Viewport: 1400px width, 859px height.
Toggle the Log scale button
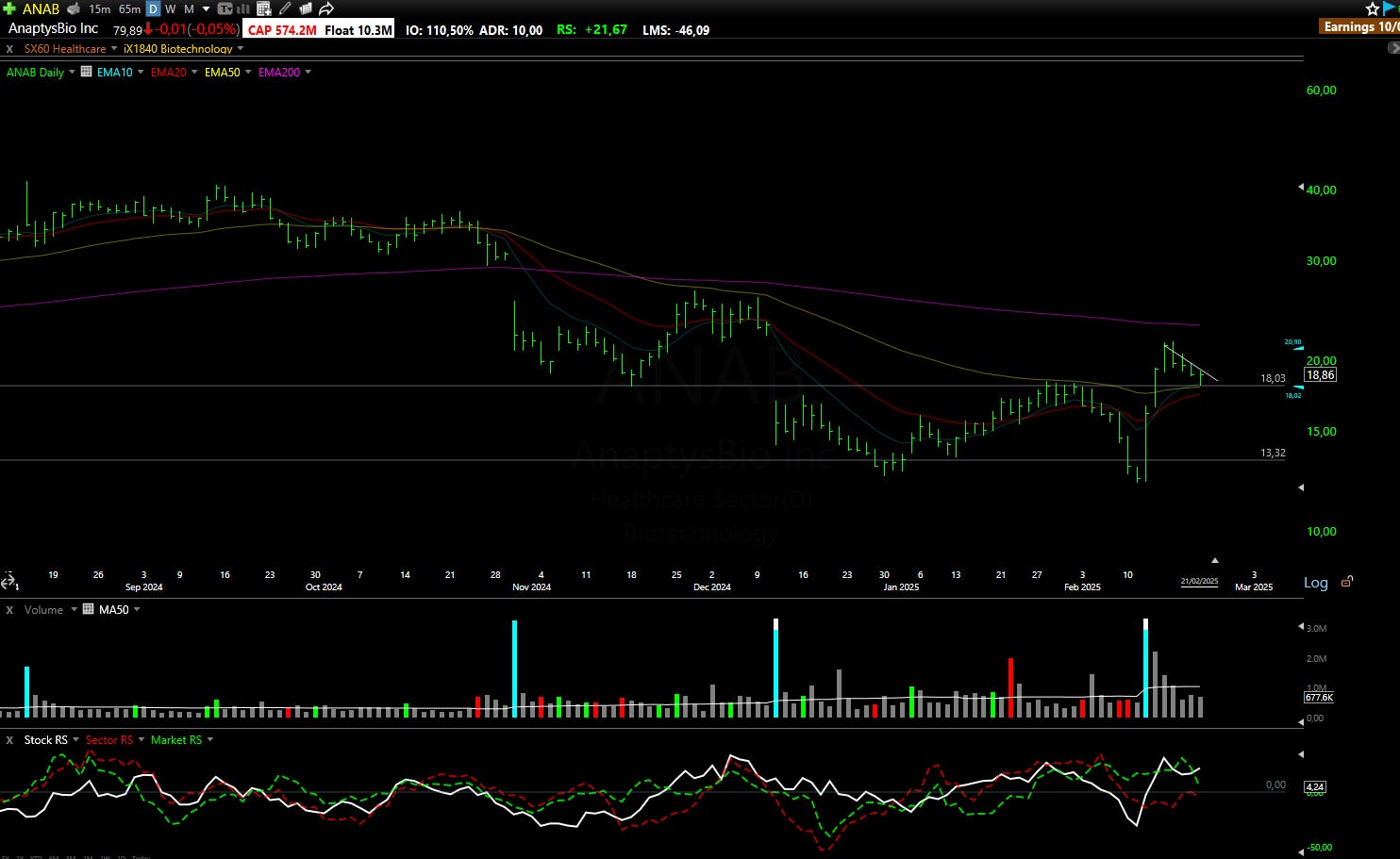[1316, 583]
